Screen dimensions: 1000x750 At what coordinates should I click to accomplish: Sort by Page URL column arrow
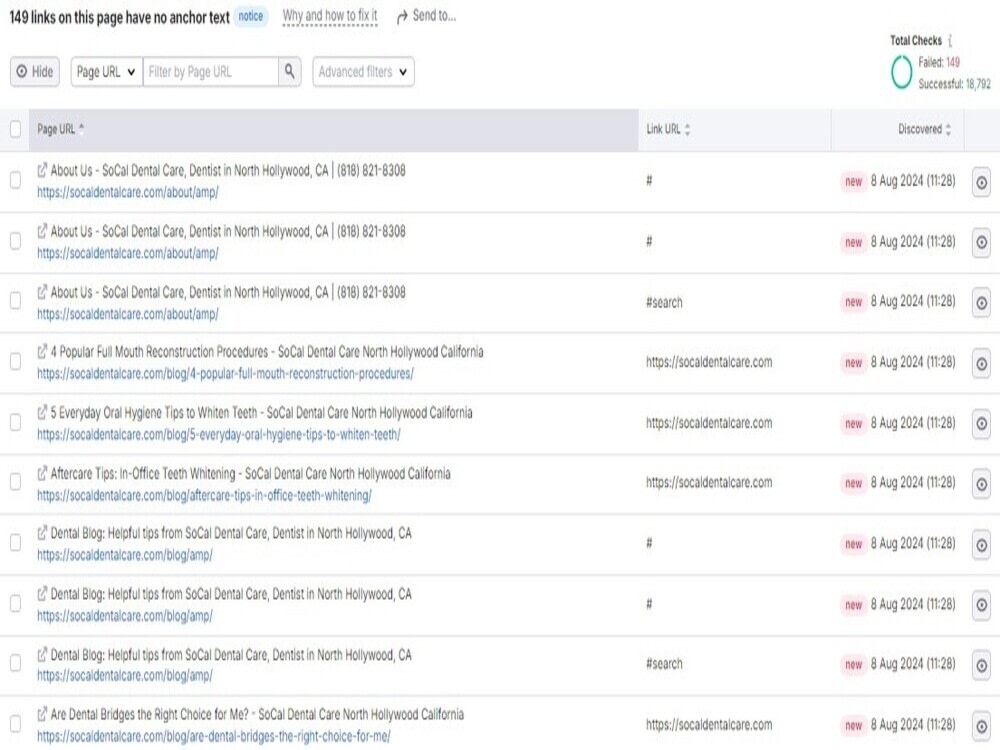click(x=81, y=128)
